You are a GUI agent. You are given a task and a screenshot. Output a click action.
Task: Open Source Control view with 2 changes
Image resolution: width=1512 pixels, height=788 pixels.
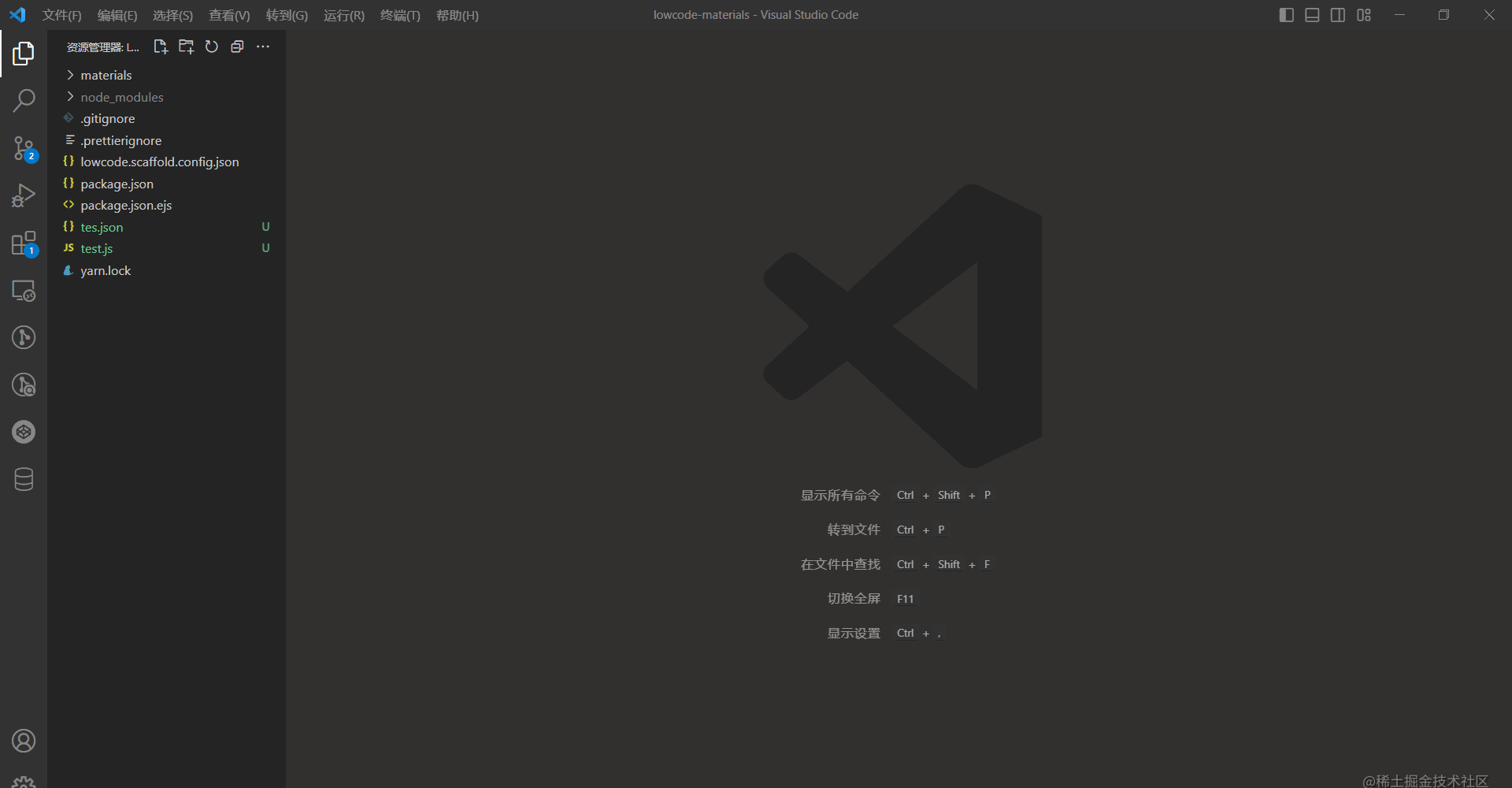coord(24,148)
